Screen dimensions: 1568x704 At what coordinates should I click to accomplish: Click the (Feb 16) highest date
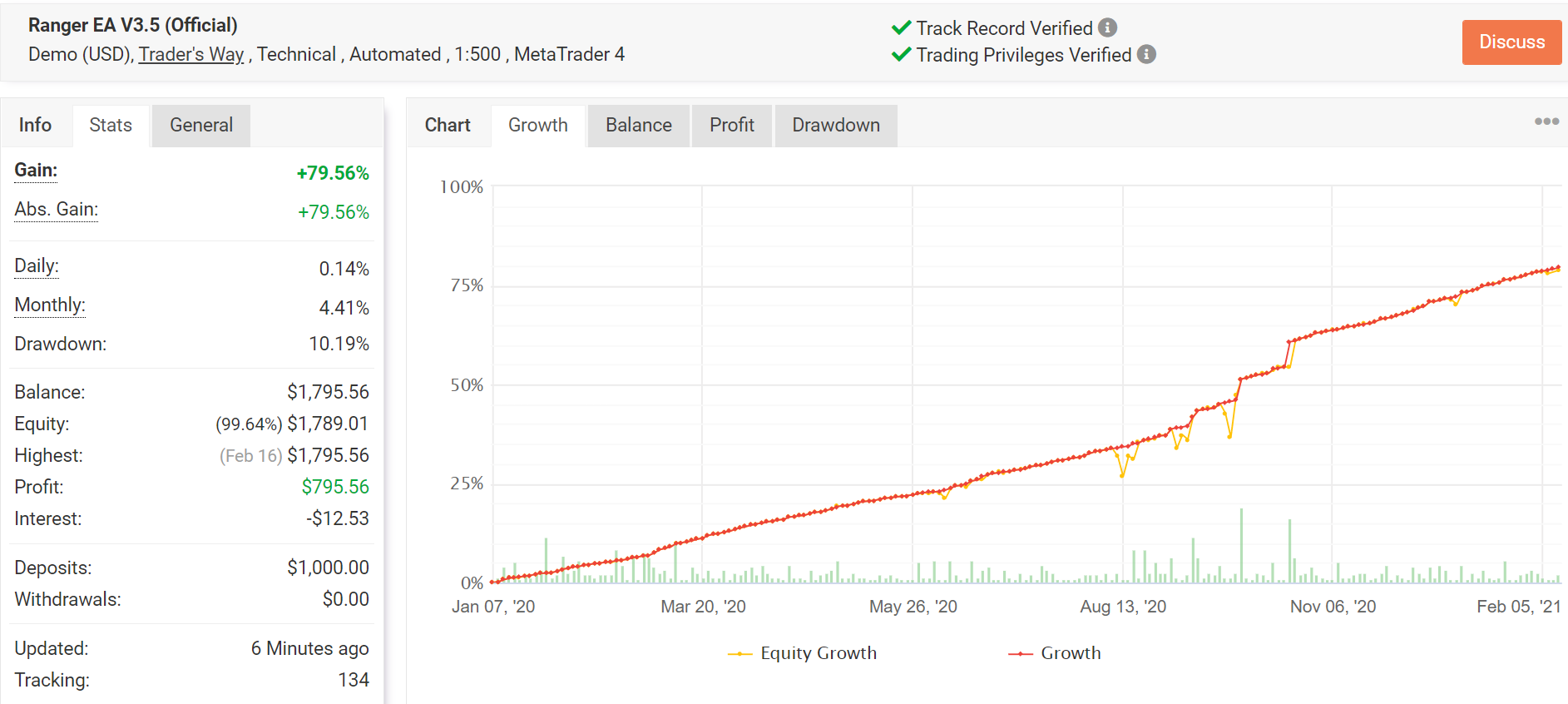(x=251, y=456)
